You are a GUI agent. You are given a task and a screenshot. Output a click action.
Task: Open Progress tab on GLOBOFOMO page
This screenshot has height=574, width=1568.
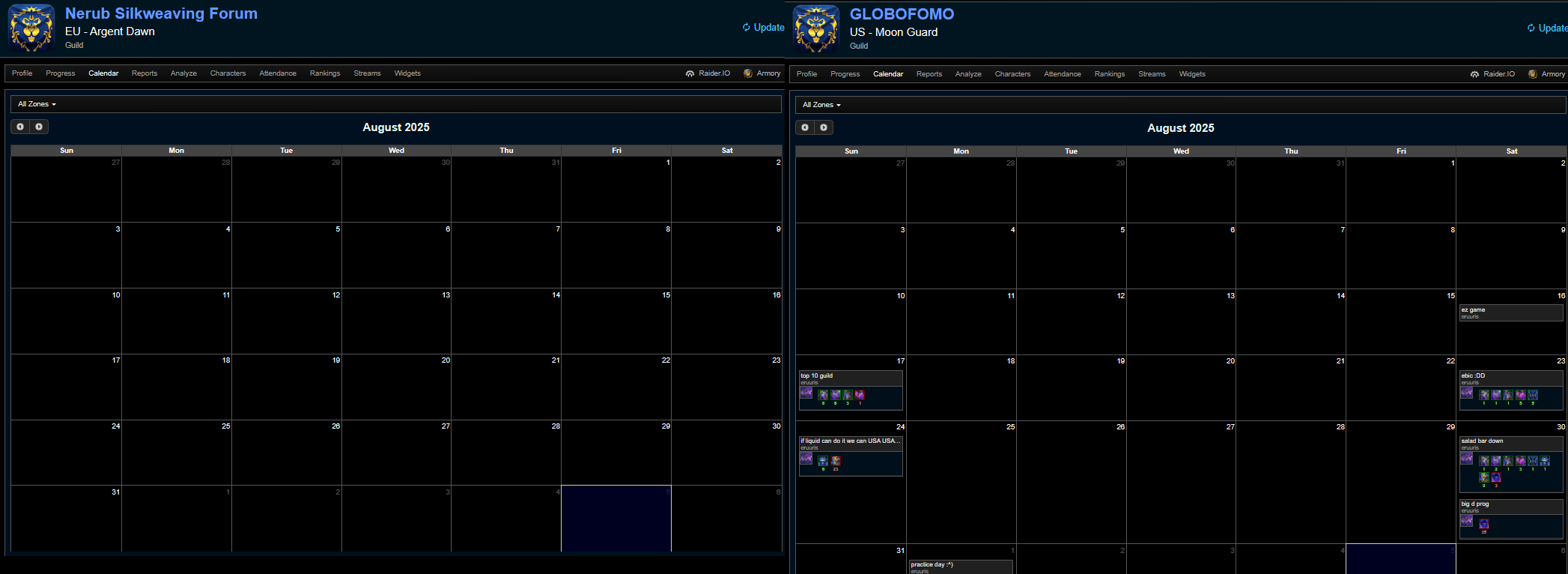click(x=845, y=74)
